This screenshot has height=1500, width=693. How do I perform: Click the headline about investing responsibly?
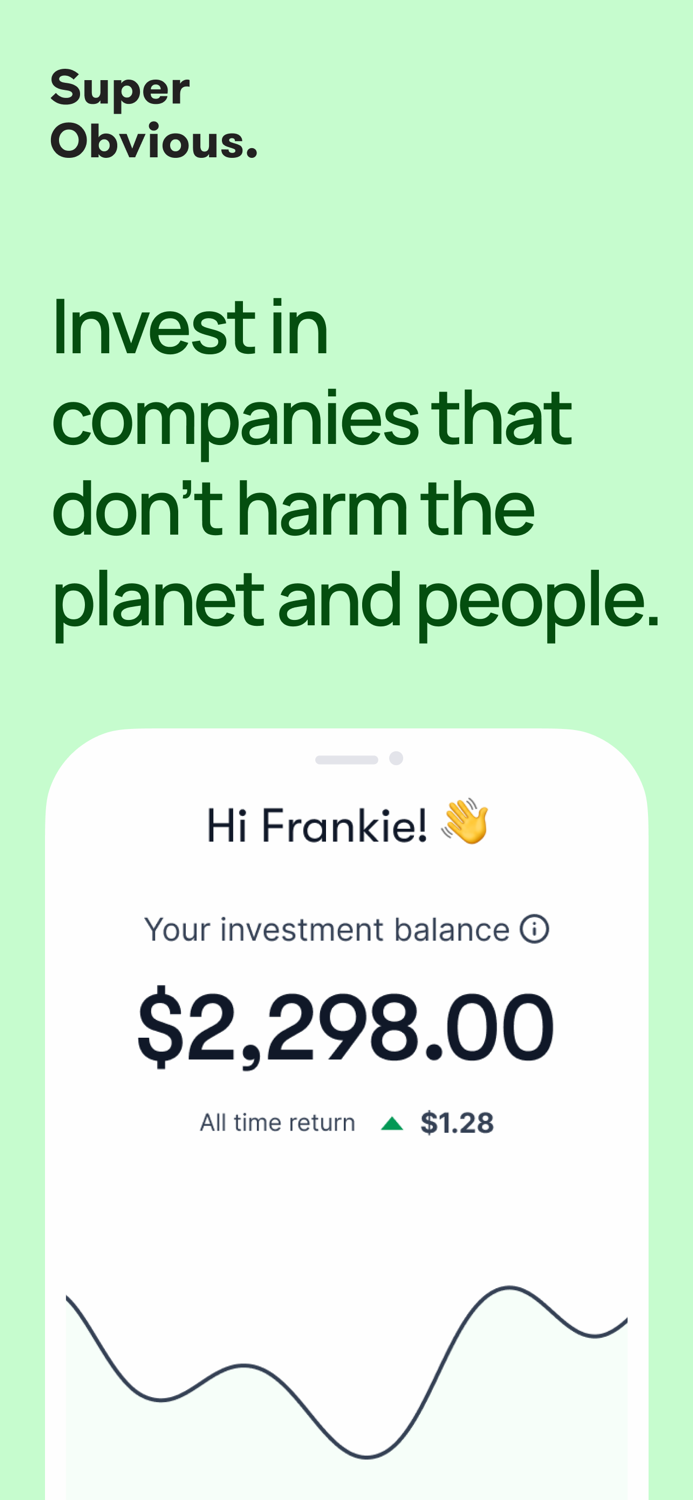(350, 460)
